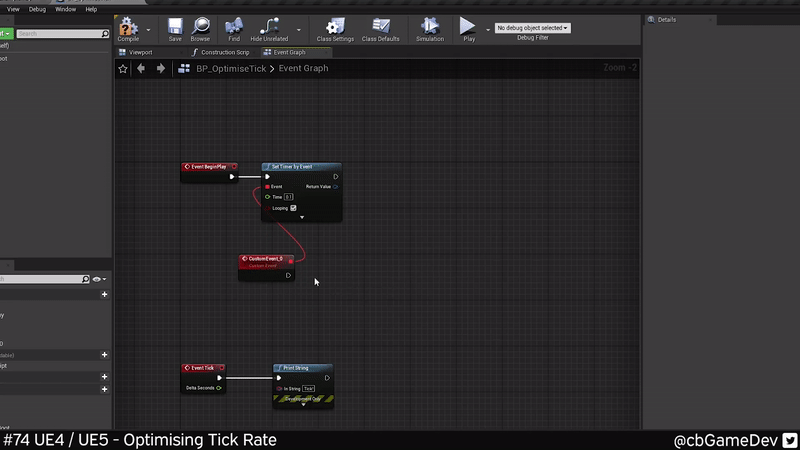The image size is (800, 450).
Task: Click the Time input on Set Timer node
Action: pos(289,197)
